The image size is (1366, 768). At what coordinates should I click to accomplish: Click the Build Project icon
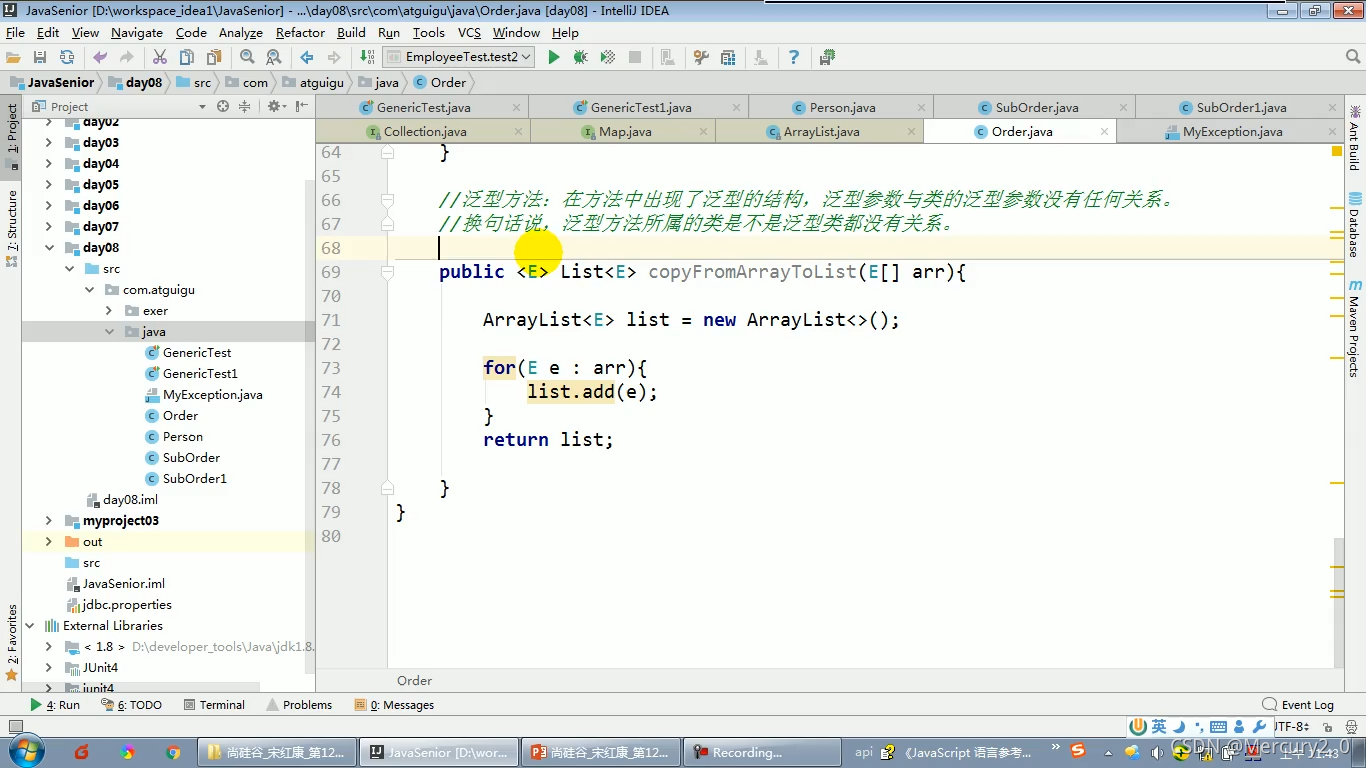click(x=367, y=57)
